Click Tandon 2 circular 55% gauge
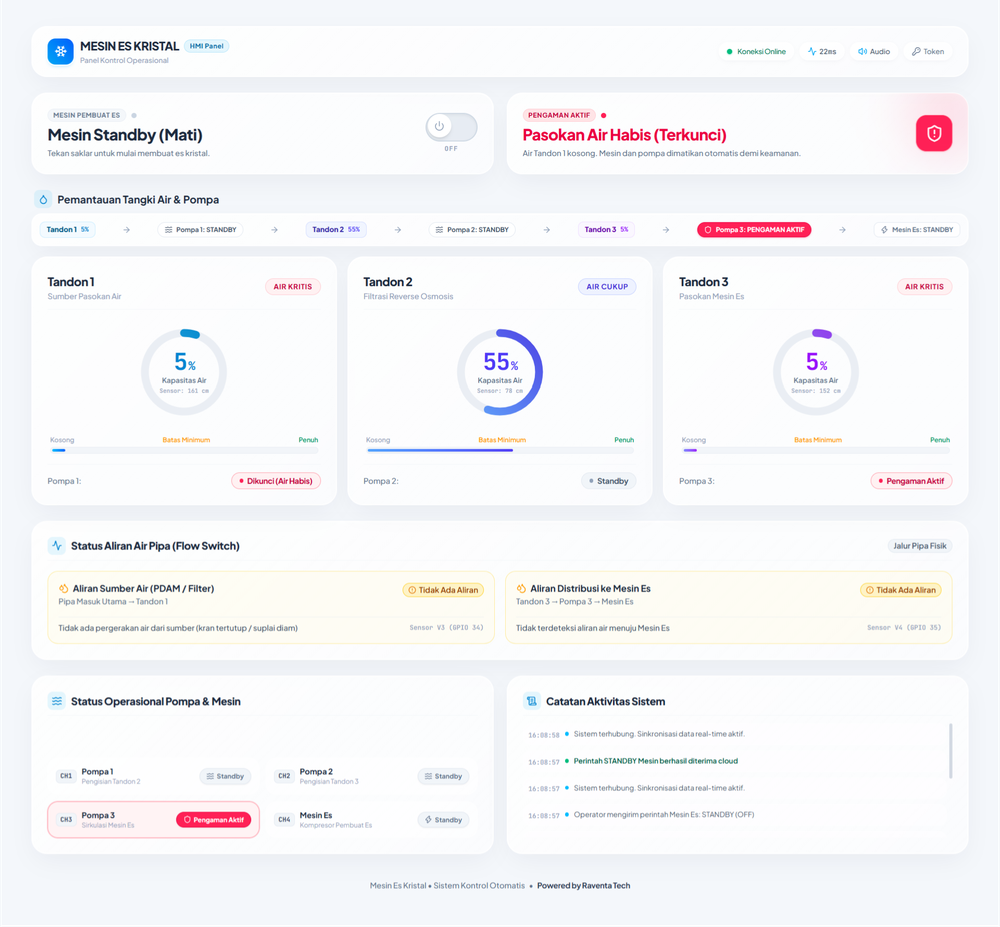Viewport: 1000px width, 927px height. click(500, 372)
